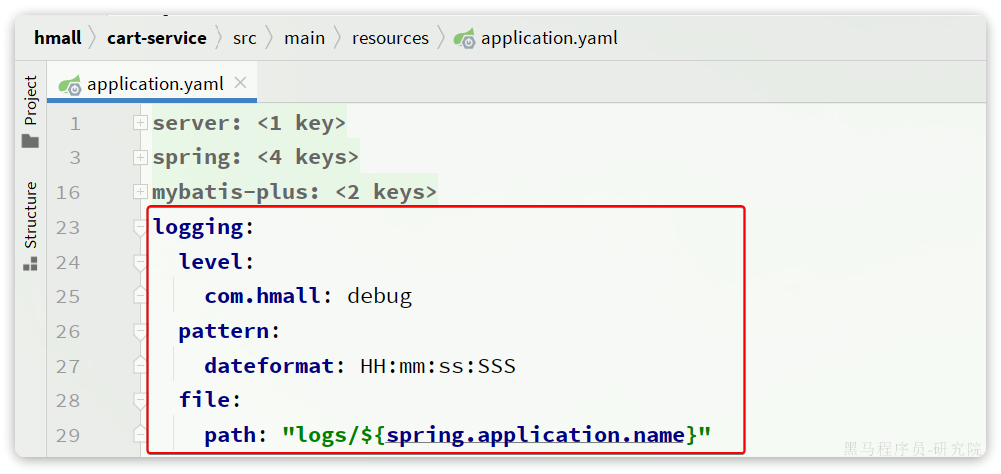Go to the resources folder breadcrumb

[x=390, y=39]
